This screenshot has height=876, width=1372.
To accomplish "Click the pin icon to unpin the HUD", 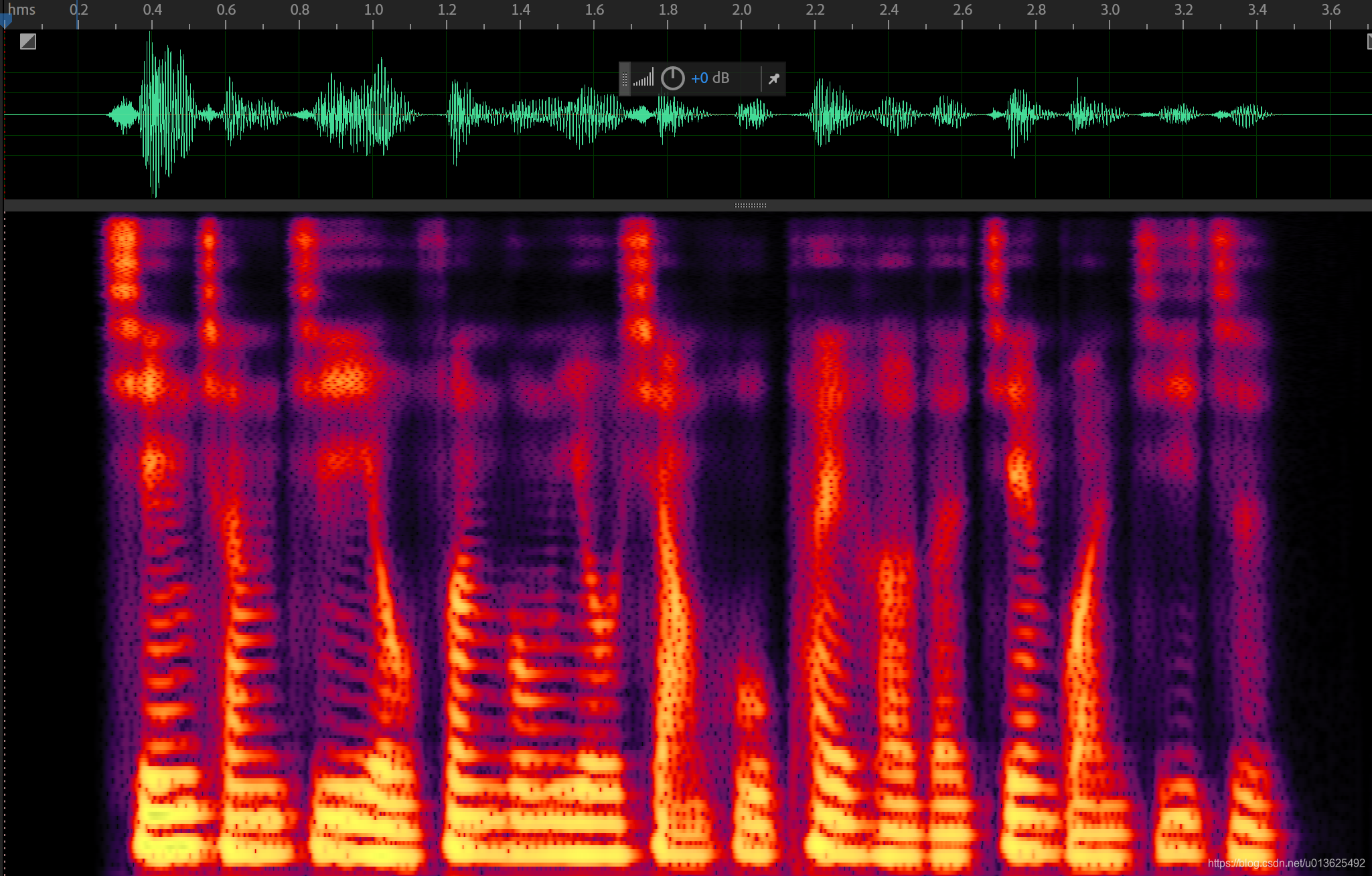I will click(773, 78).
